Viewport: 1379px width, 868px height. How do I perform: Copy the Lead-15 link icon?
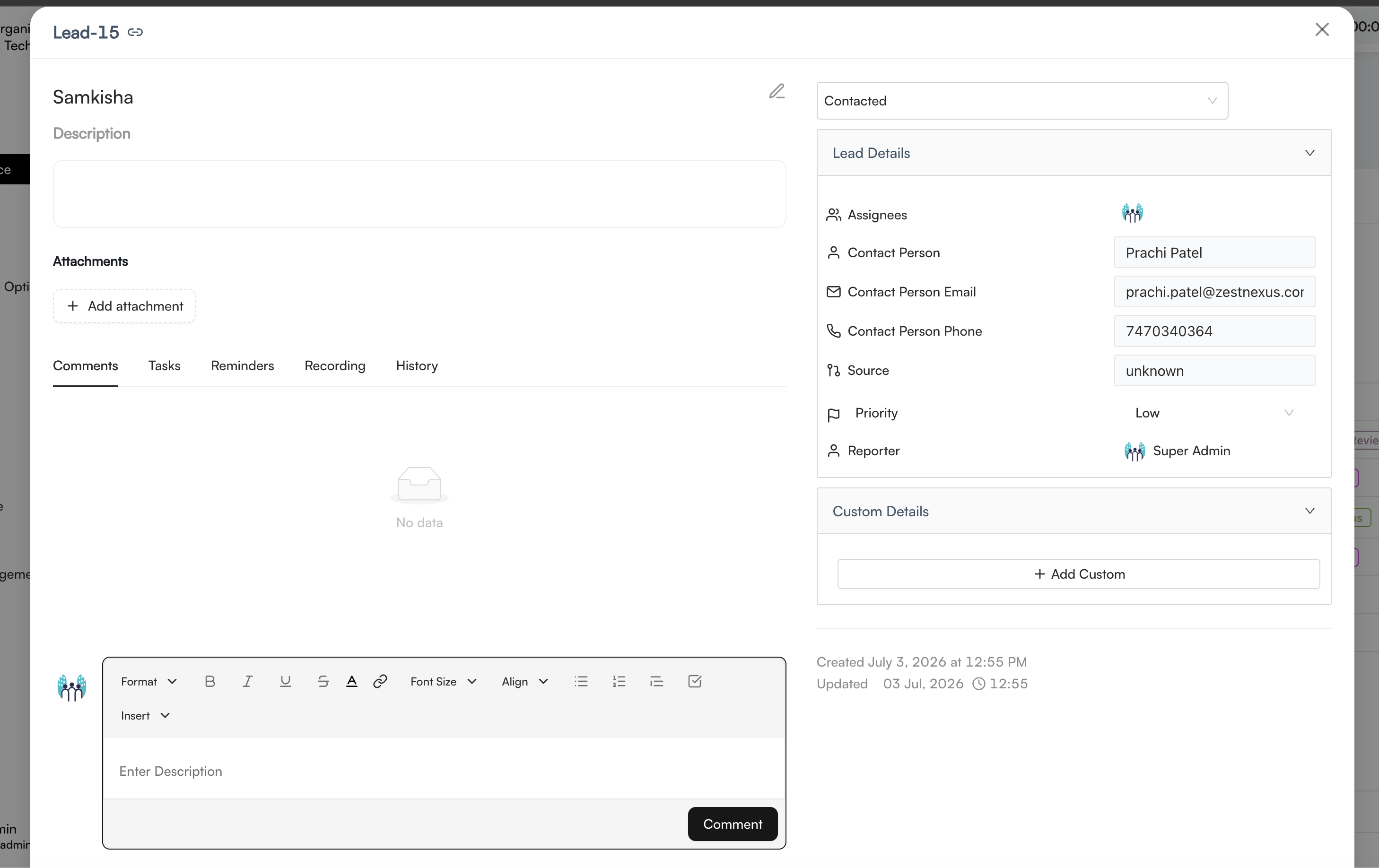pyautogui.click(x=135, y=32)
